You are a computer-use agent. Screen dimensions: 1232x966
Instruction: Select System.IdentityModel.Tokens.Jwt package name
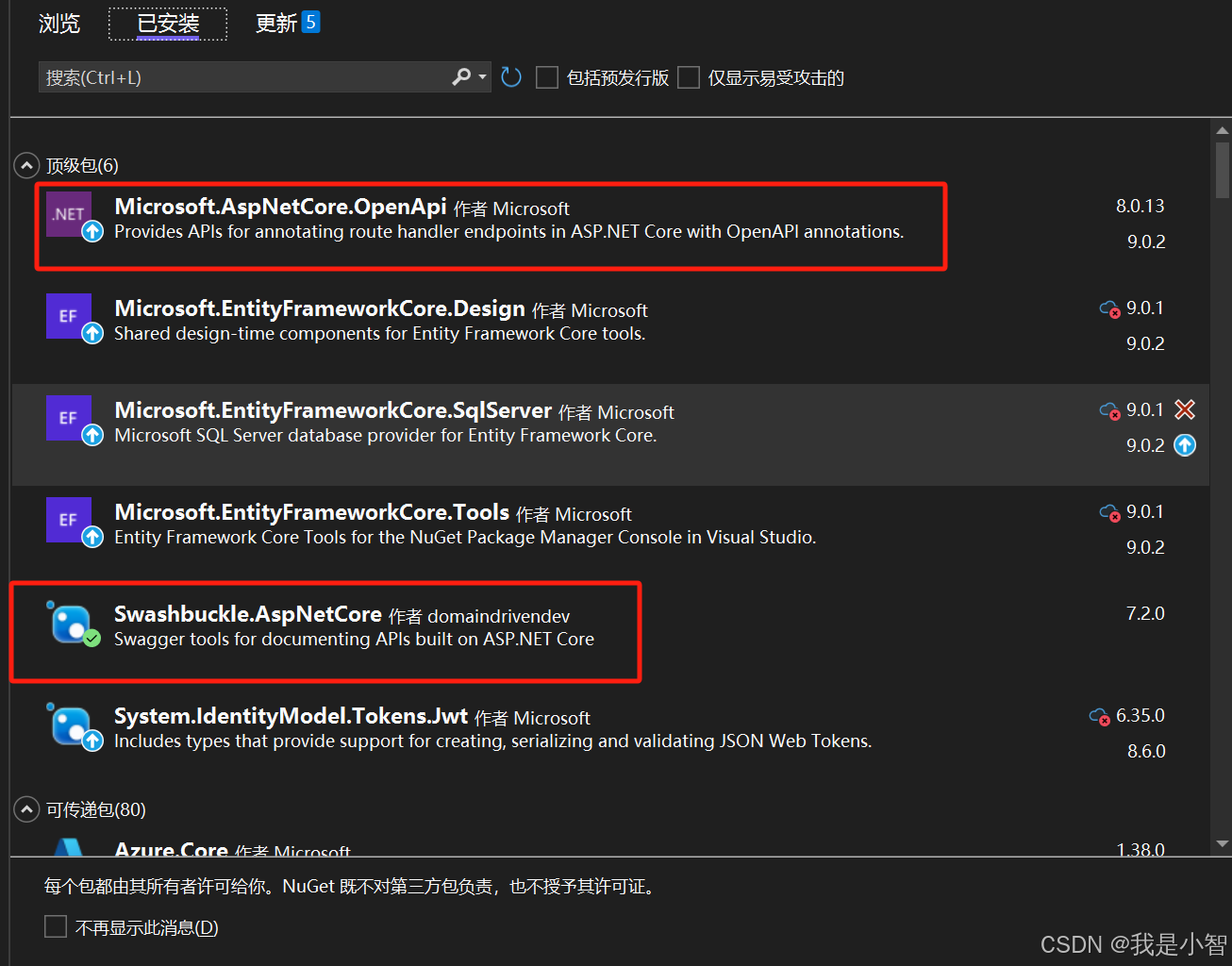pos(291,716)
